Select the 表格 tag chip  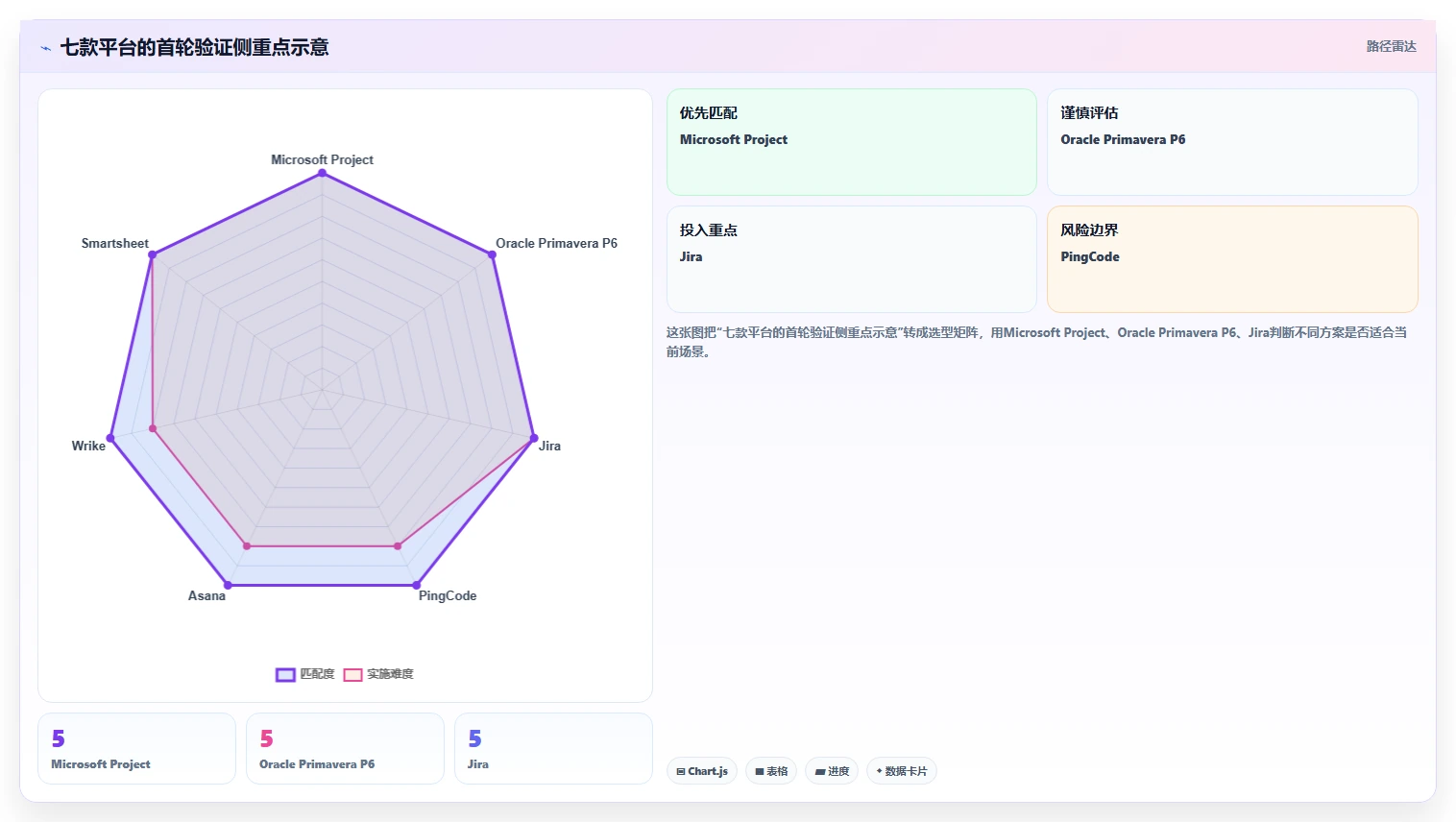point(771,771)
